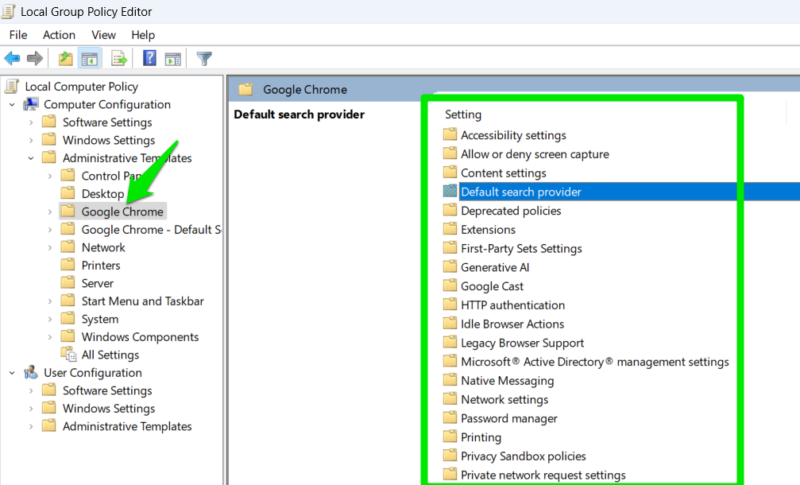Select Content settings folder
Screen dimensions: 800x485
click(504, 173)
